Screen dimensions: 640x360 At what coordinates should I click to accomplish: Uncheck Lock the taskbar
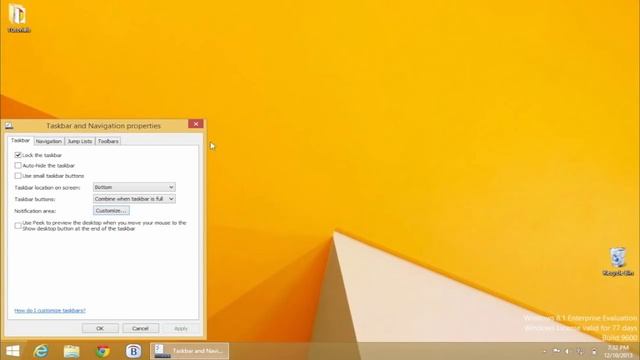click(x=18, y=155)
